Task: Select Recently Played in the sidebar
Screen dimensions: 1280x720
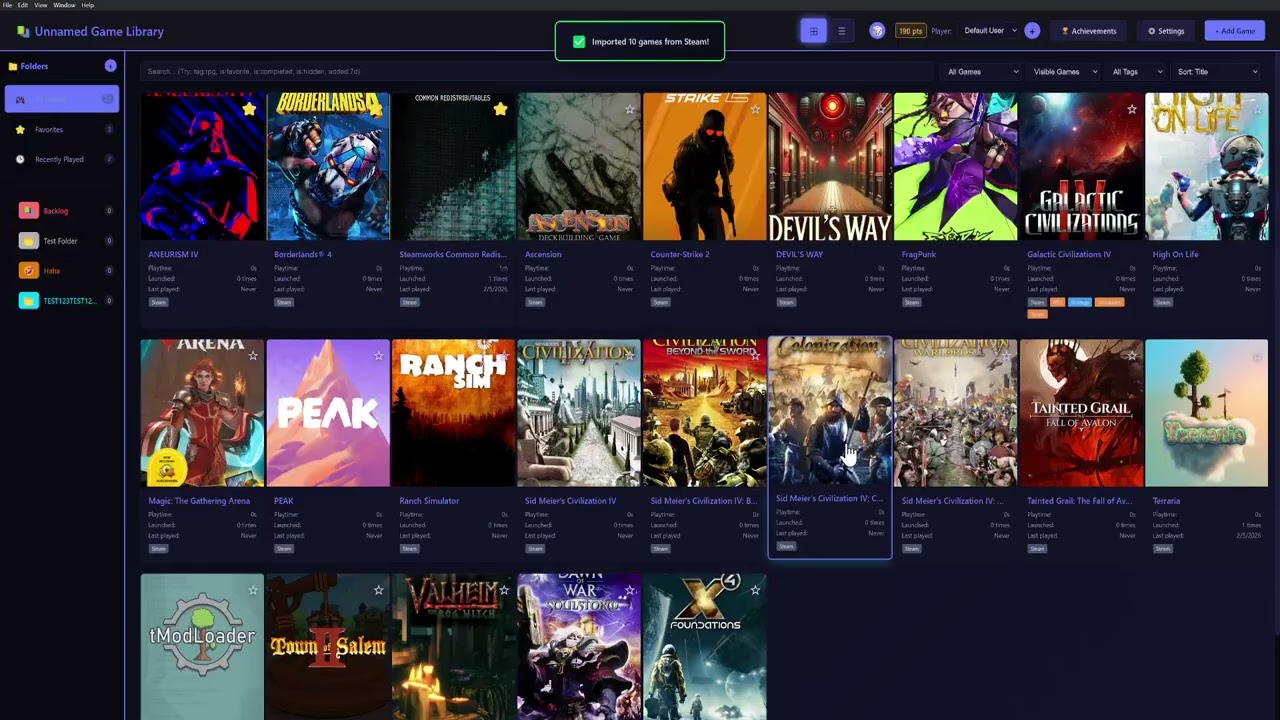Action: point(62,159)
